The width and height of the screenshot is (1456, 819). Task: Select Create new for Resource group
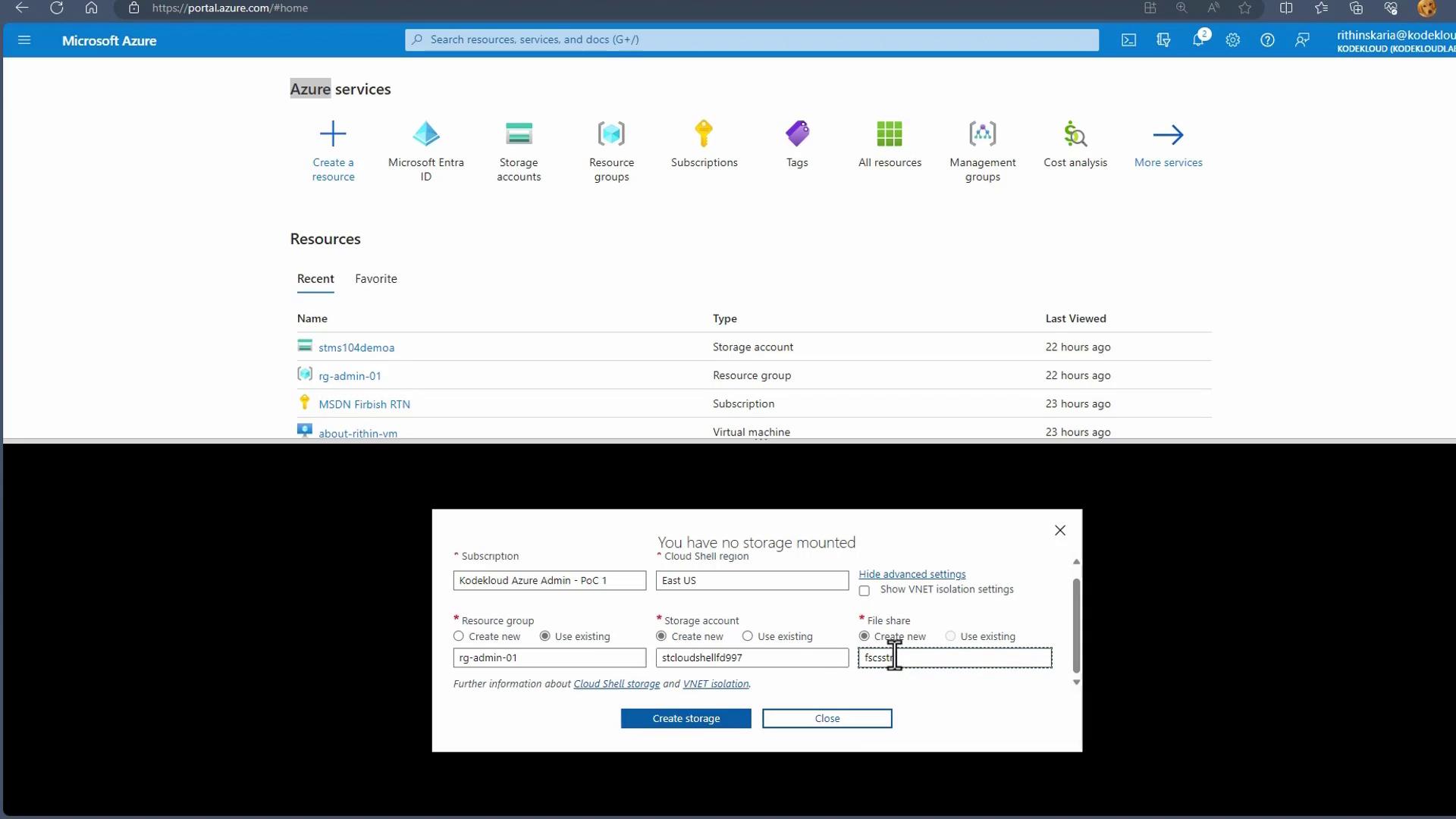pos(459,636)
